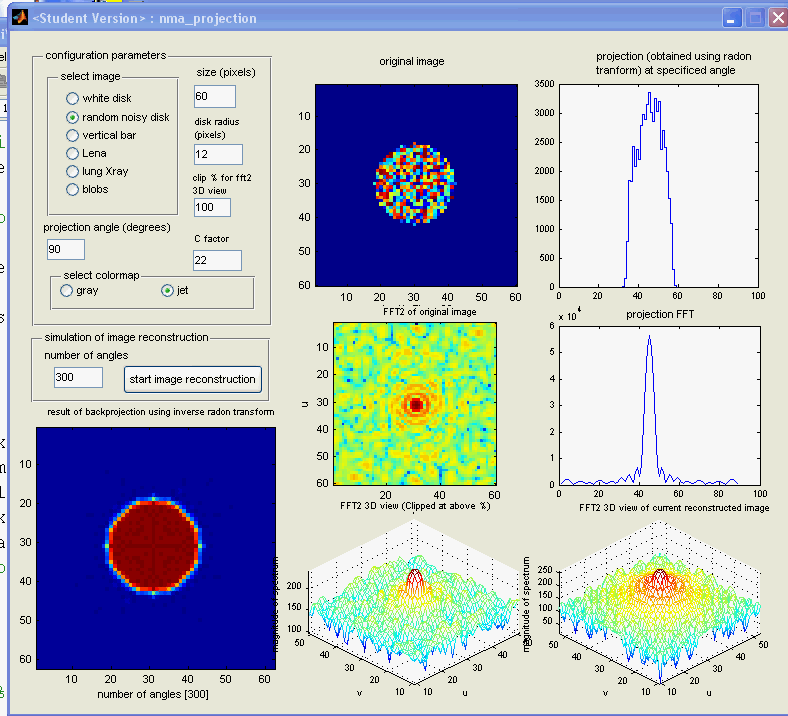Switch colormap to gray

pyautogui.click(x=67, y=291)
